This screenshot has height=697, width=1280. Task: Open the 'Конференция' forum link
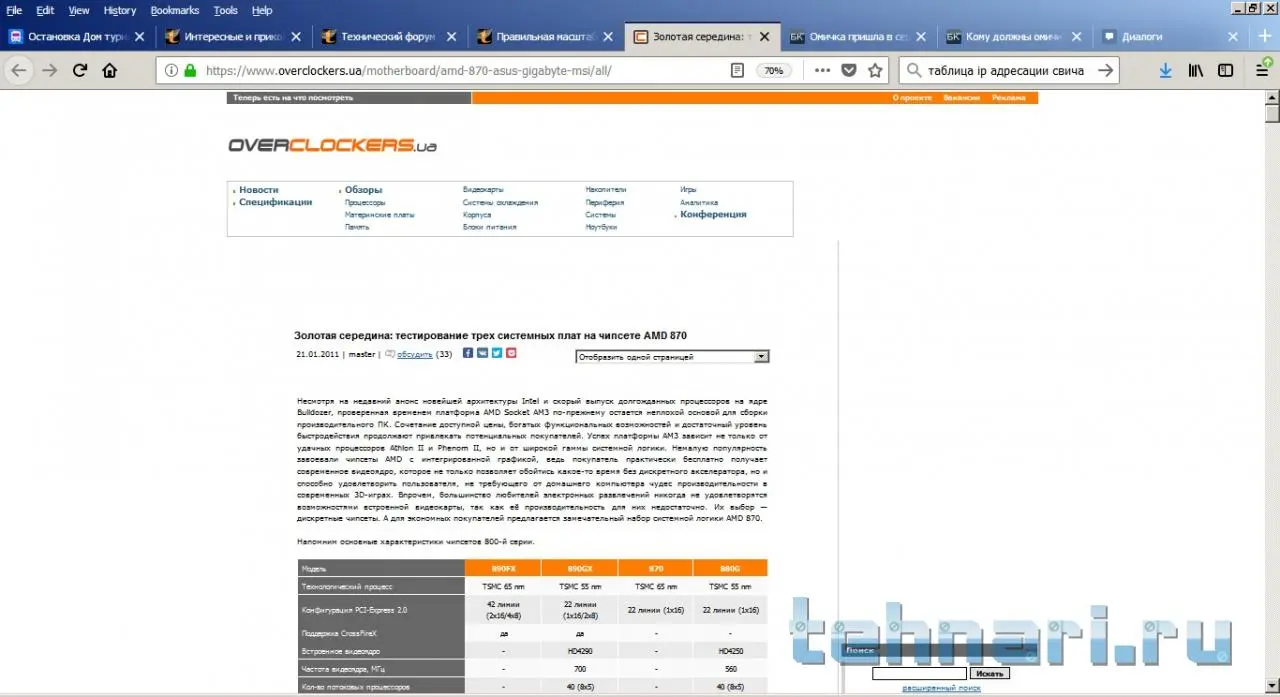coord(713,214)
